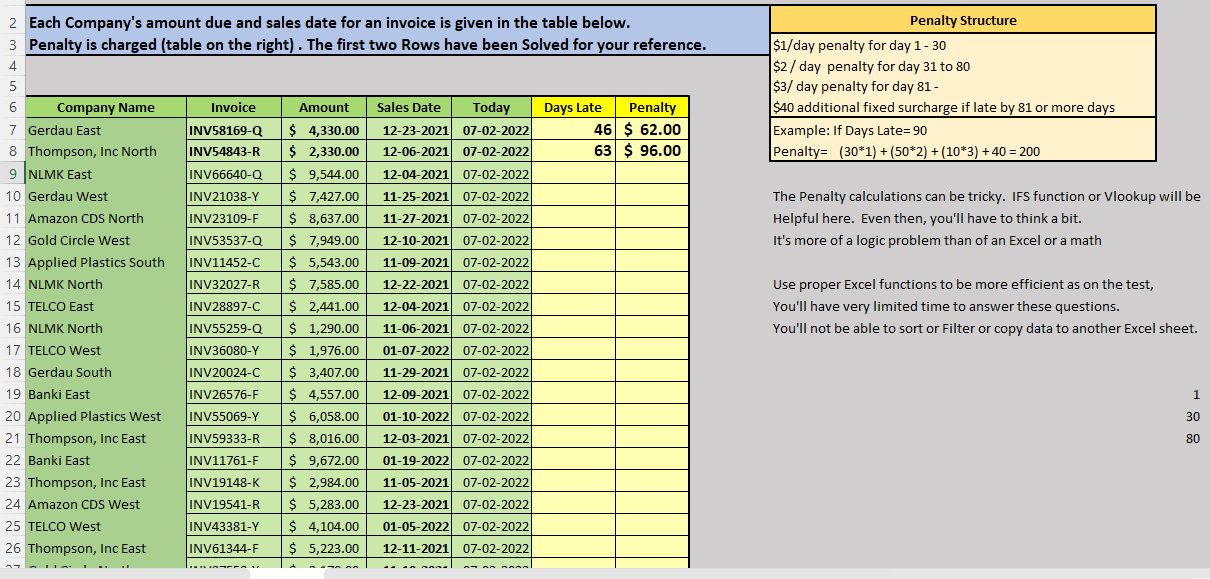Select sales date 11-09-2021 cell

(x=409, y=262)
